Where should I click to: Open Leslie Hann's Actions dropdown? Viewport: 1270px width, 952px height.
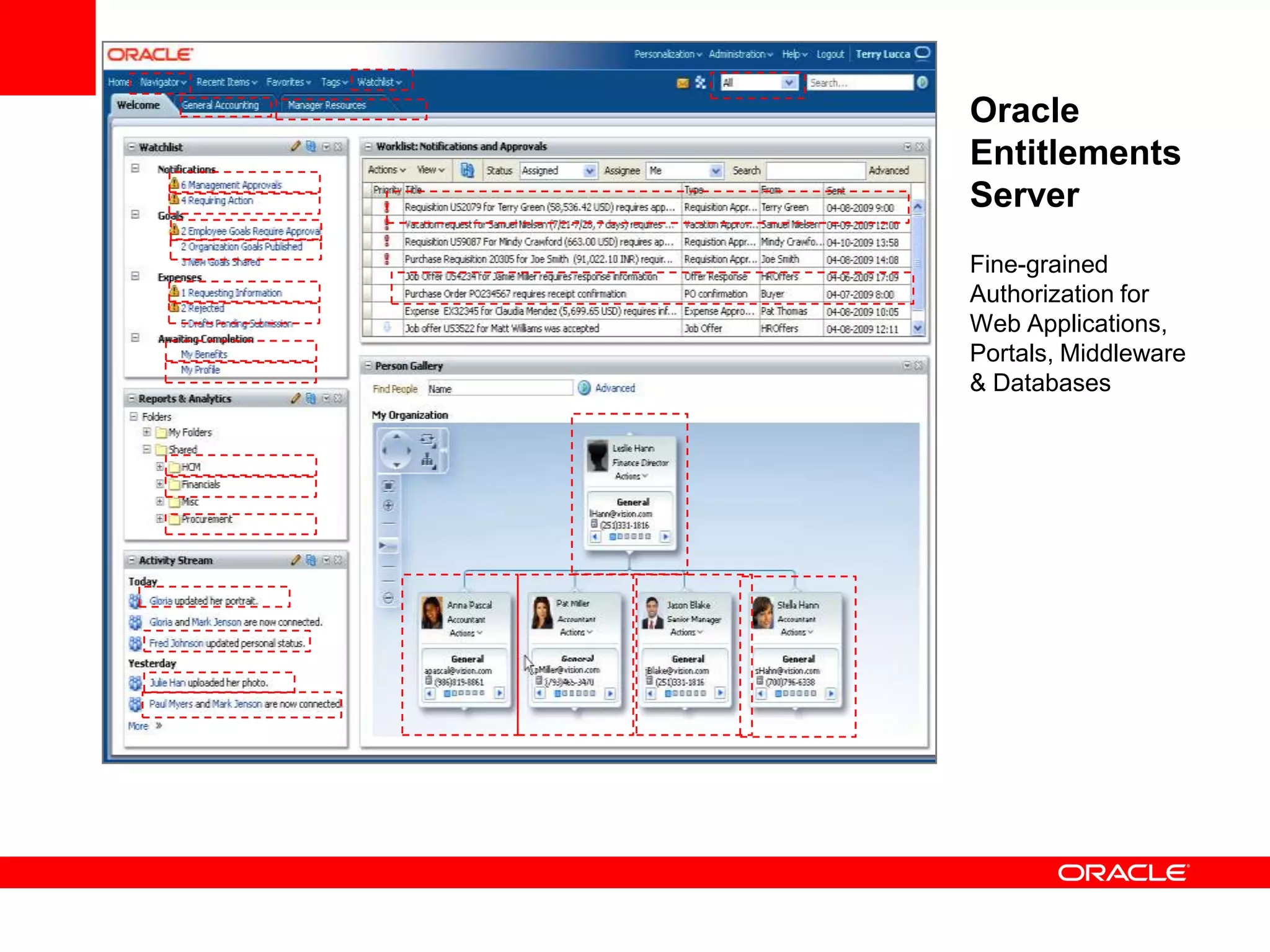(x=631, y=476)
